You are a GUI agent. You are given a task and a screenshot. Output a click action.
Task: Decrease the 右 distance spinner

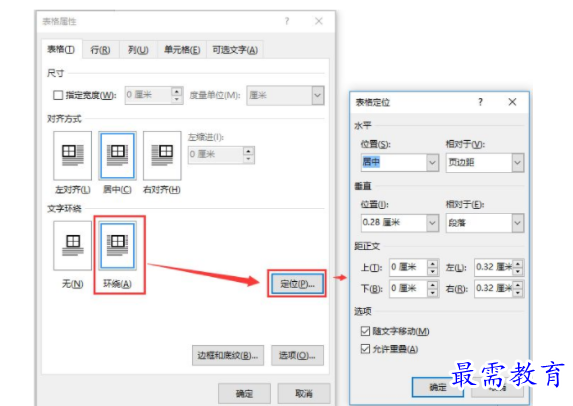pyautogui.click(x=518, y=292)
